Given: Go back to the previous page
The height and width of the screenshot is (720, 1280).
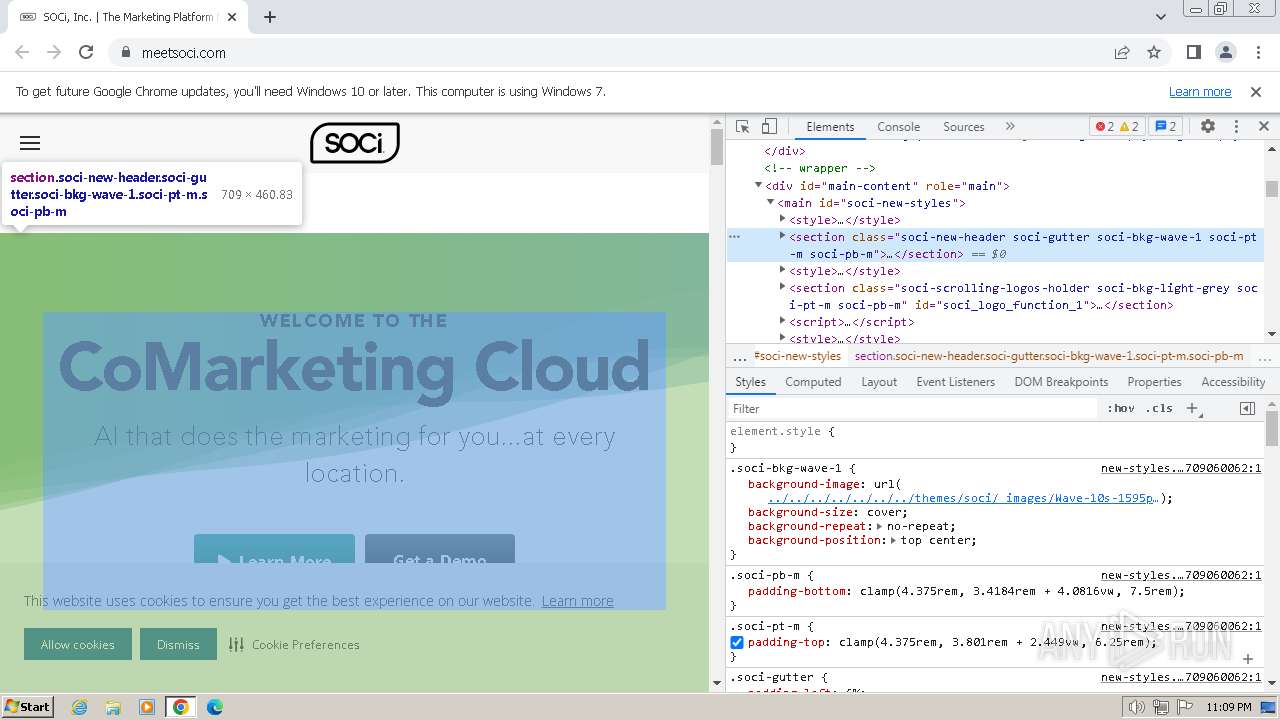Looking at the screenshot, I should [22, 52].
